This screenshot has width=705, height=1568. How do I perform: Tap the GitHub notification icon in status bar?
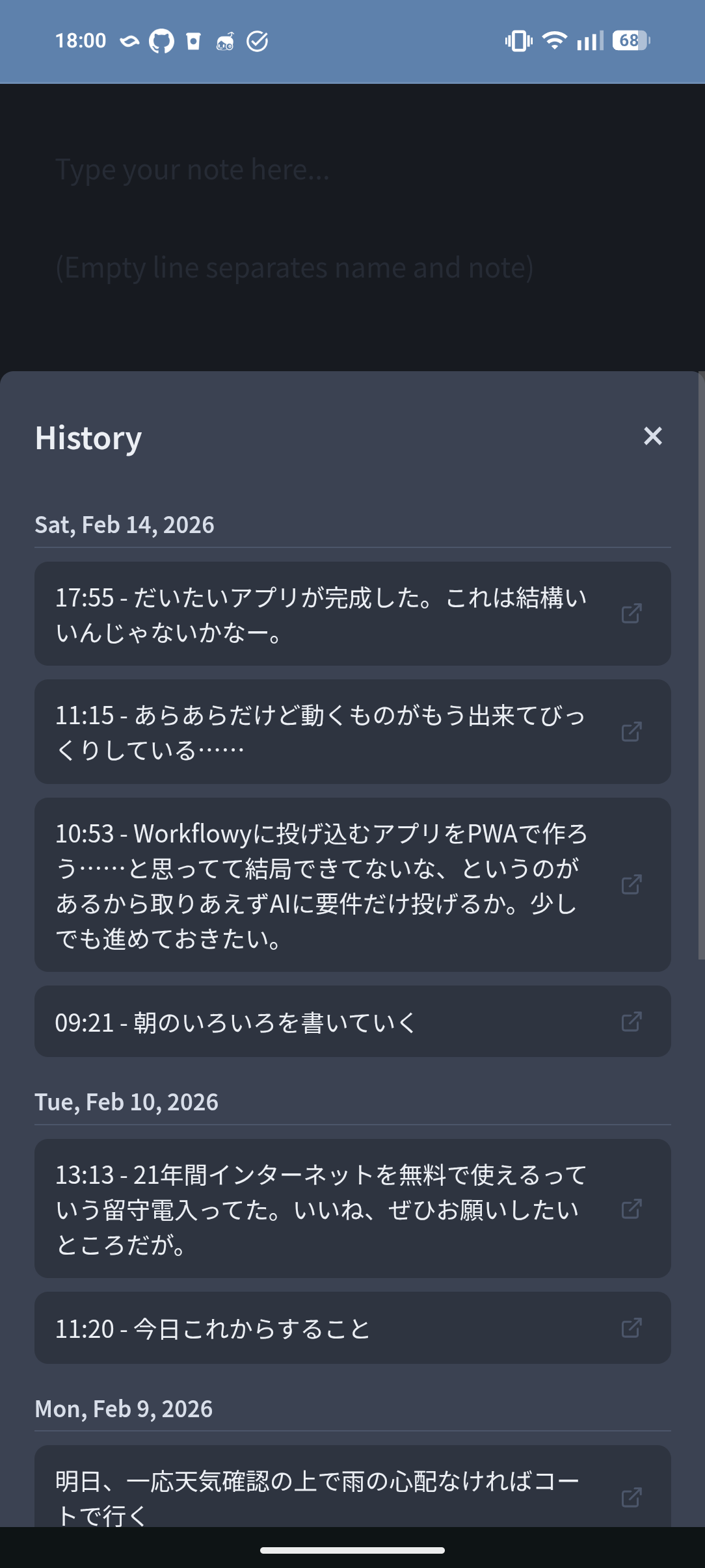coord(161,42)
